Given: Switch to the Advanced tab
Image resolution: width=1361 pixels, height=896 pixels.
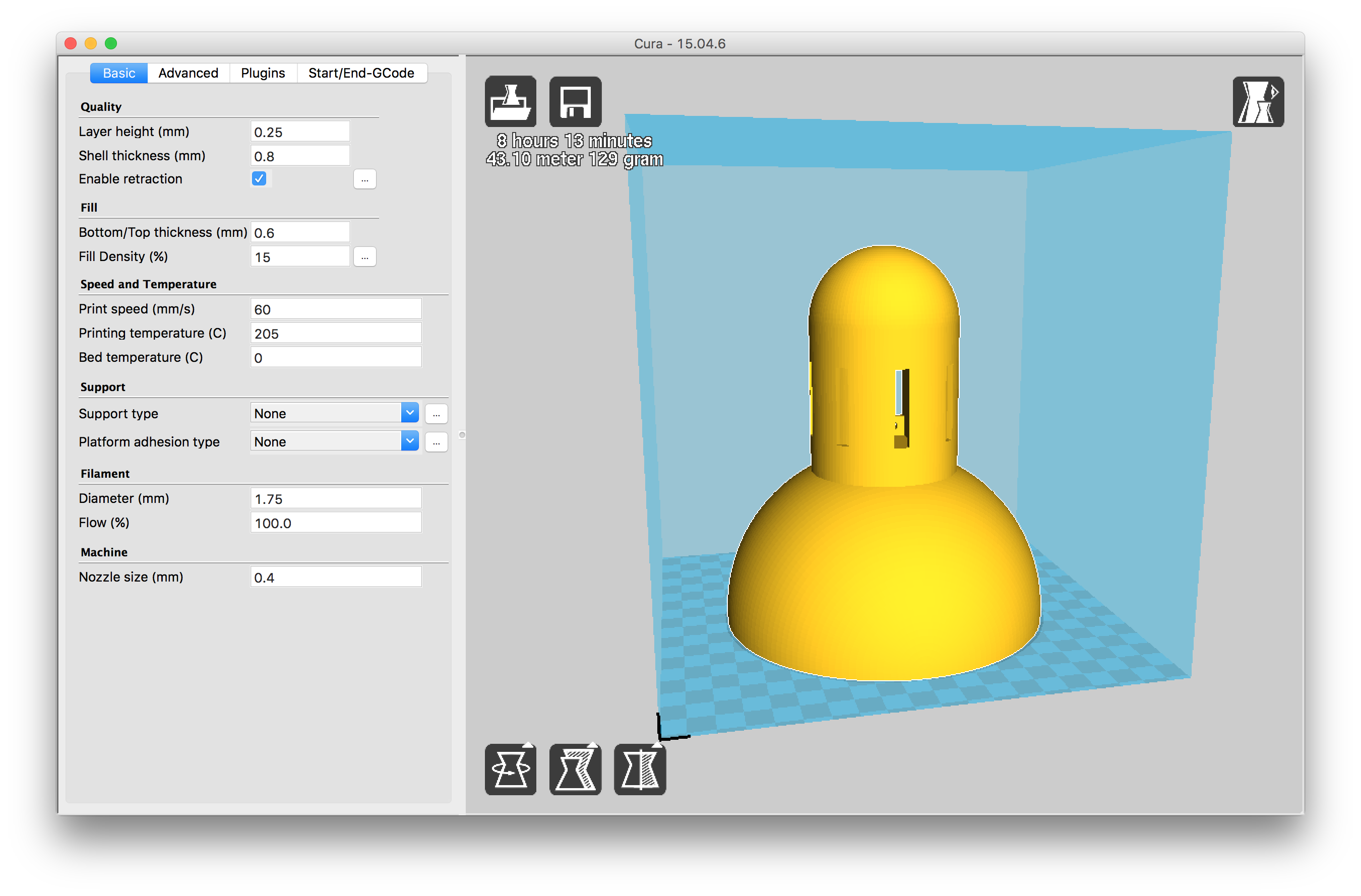Looking at the screenshot, I should 188,73.
